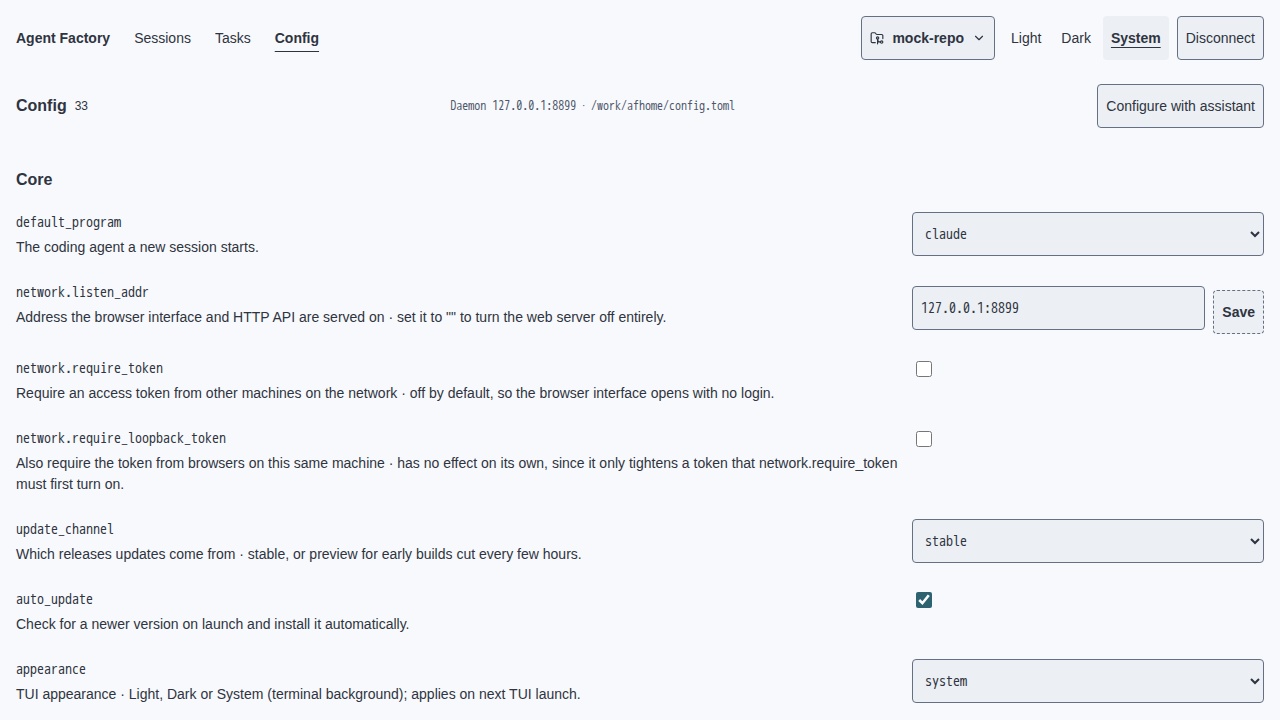Expand the update_channel dropdown set to stable
This screenshot has width=1280, height=720.
pyautogui.click(x=1088, y=541)
